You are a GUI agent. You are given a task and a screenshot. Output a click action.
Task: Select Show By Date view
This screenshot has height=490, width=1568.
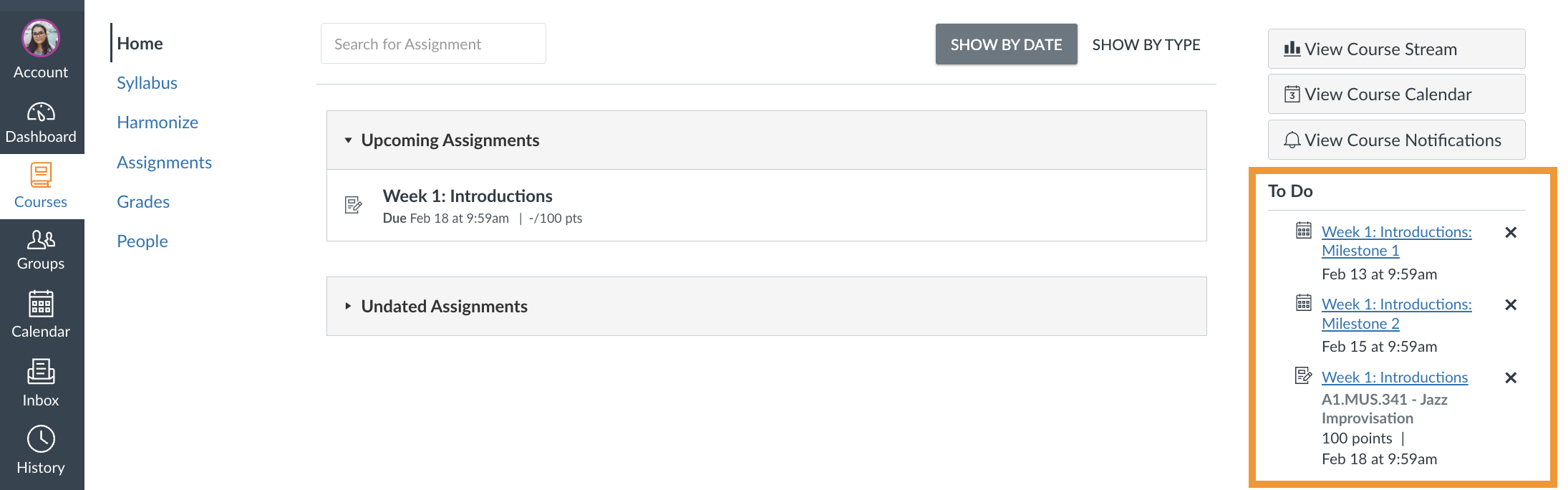coord(1006,44)
